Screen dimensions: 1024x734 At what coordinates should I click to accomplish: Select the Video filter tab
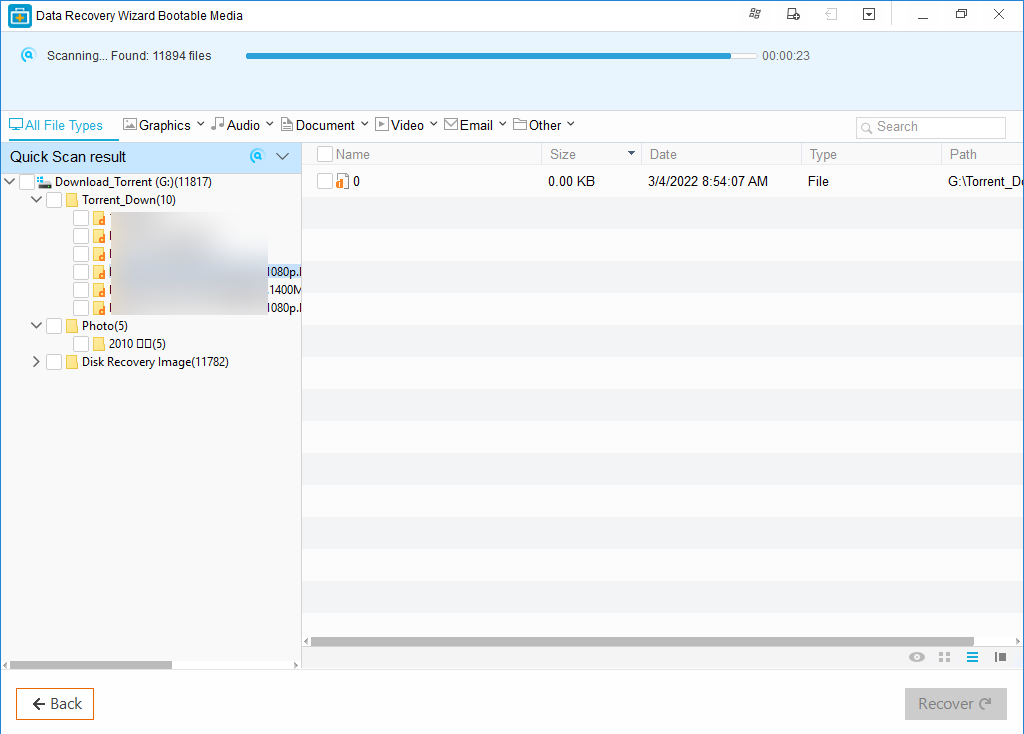(400, 125)
